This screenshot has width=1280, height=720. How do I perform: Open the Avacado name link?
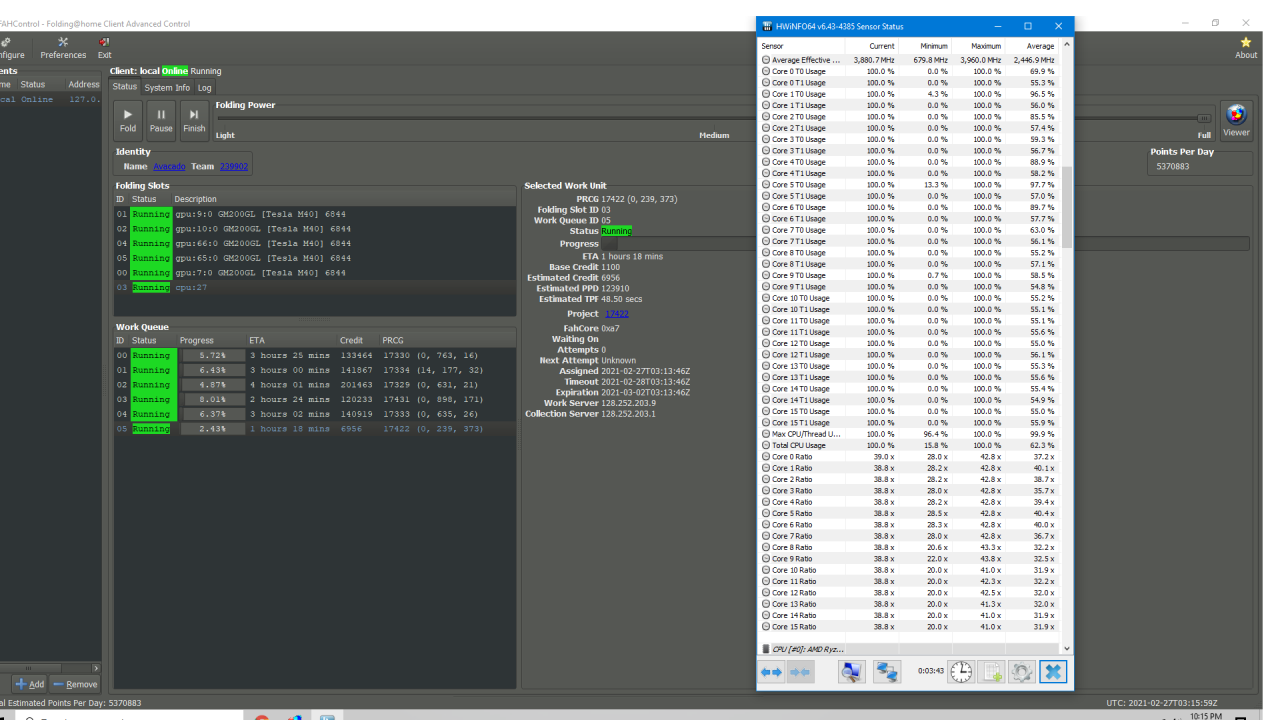[x=169, y=167]
